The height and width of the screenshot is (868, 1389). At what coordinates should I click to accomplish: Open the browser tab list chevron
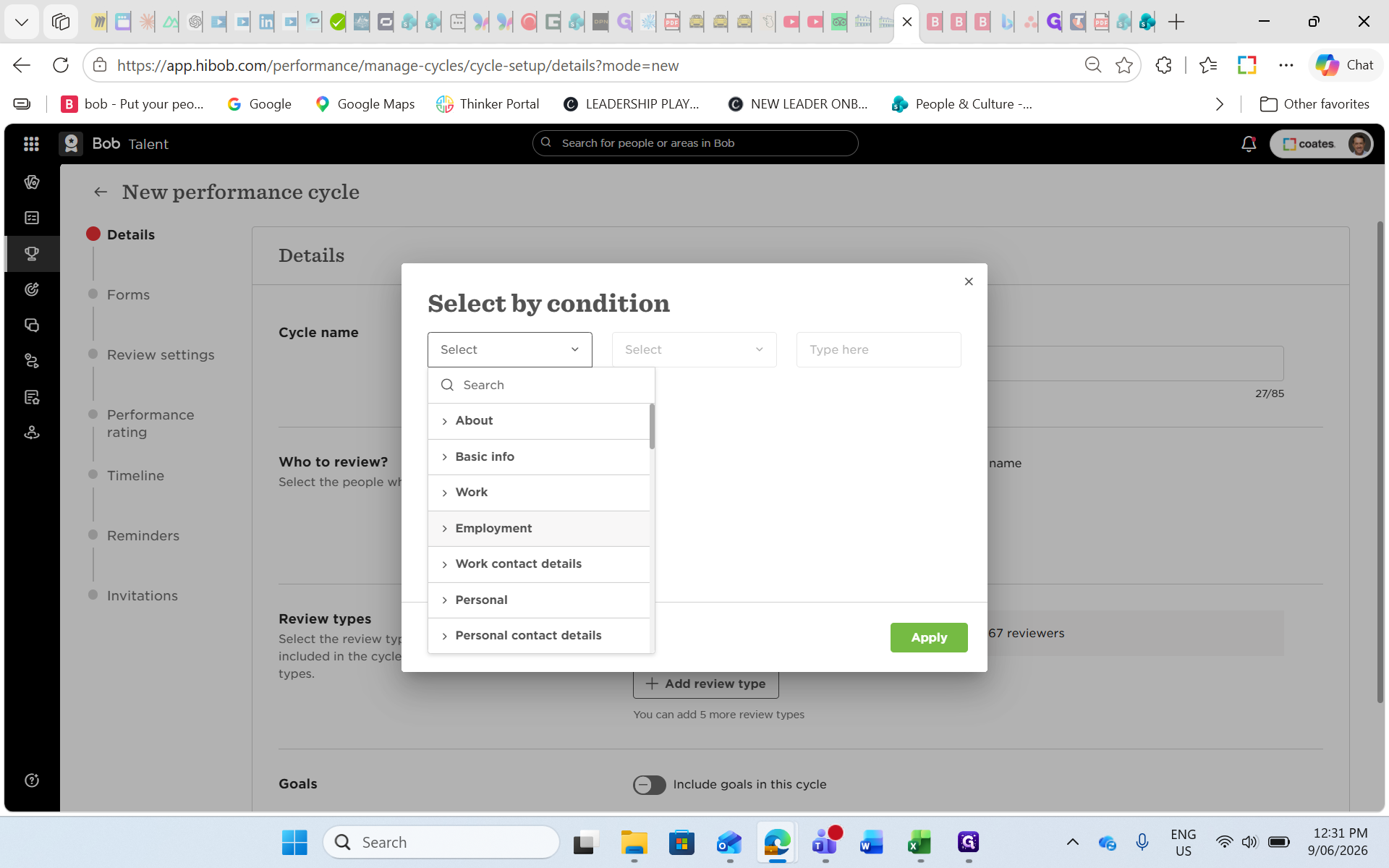click(x=22, y=22)
